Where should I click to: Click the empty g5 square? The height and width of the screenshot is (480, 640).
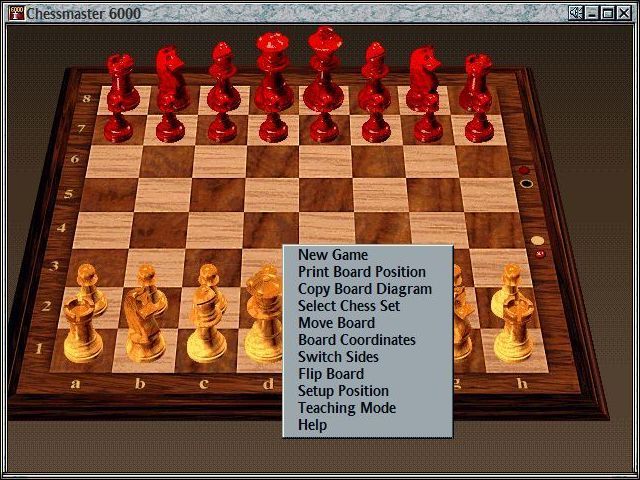(434, 195)
